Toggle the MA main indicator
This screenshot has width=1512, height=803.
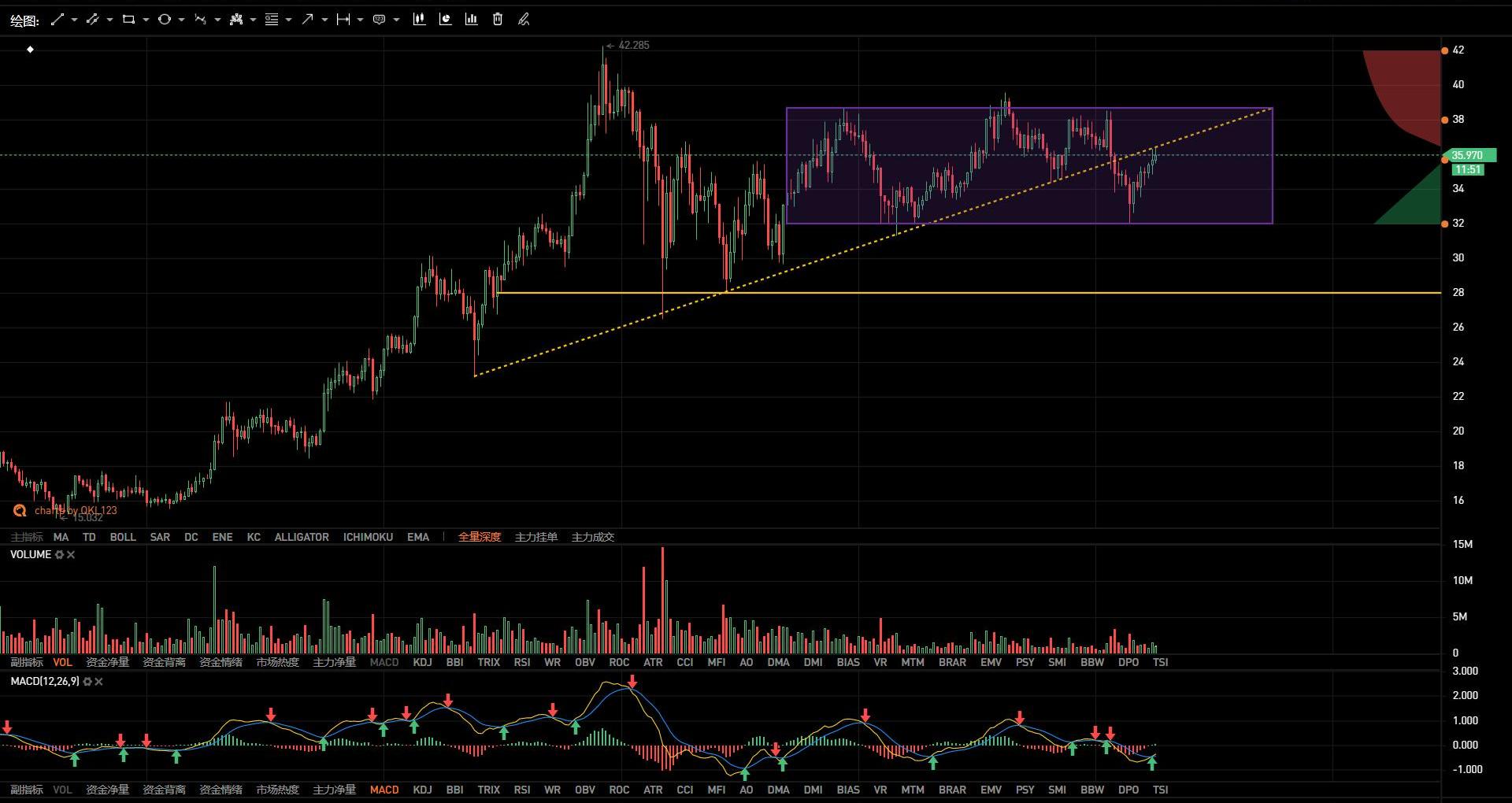(x=61, y=537)
